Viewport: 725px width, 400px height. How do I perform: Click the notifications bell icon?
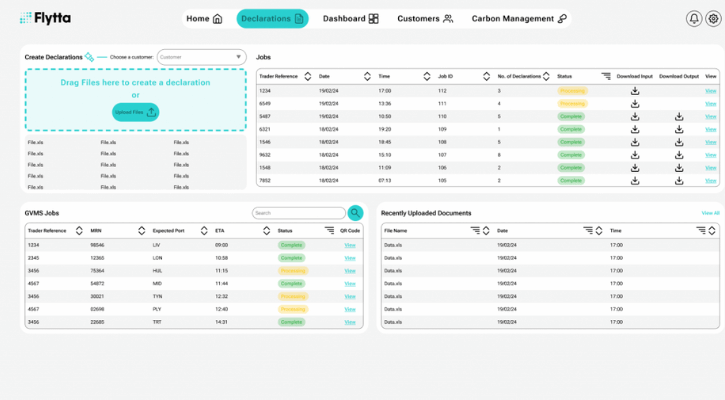pyautogui.click(x=694, y=18)
